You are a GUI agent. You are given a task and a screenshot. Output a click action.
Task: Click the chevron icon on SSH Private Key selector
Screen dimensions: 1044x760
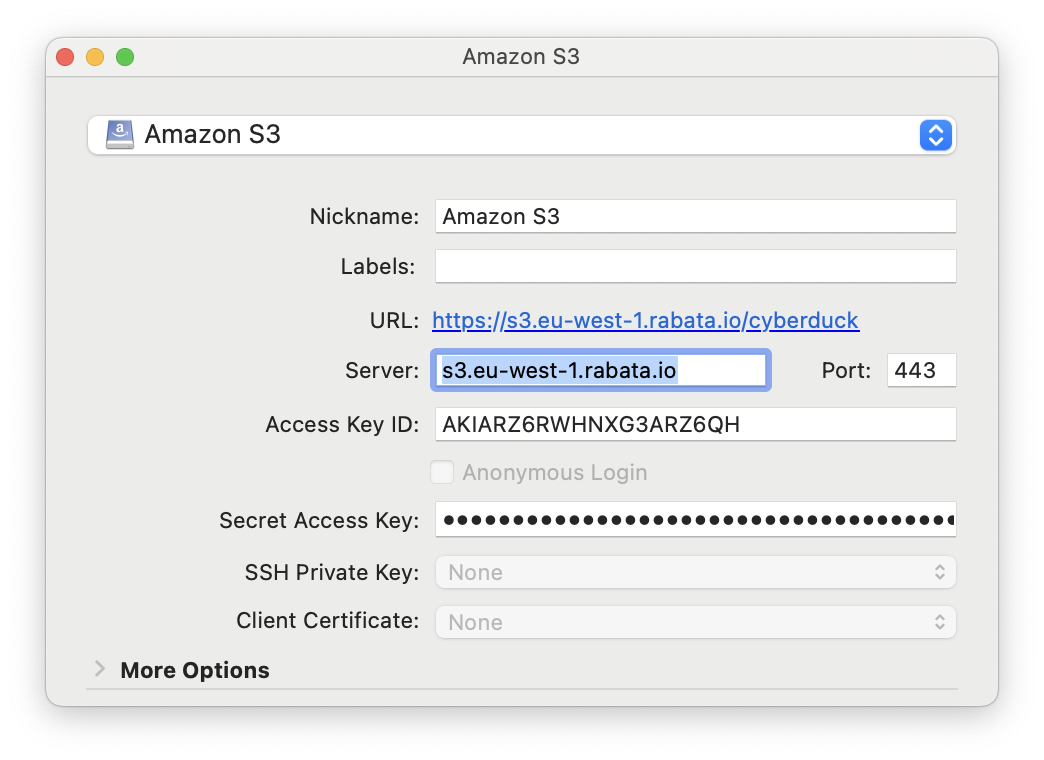(940, 572)
